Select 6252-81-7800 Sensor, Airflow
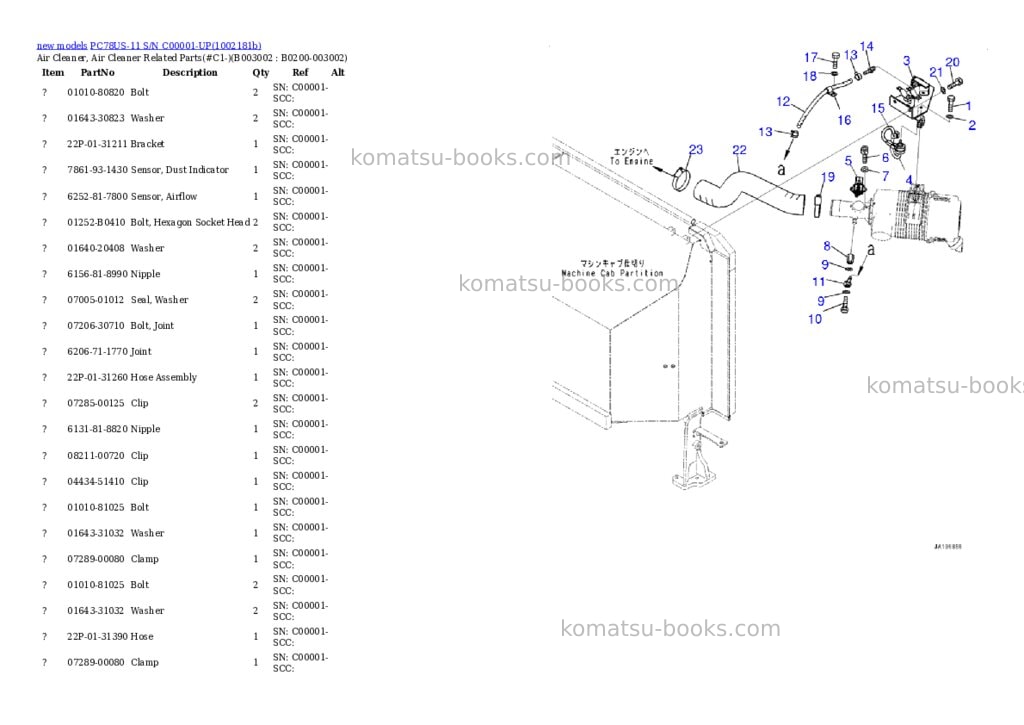This screenshot has height=725, width=1024. pyautogui.click(x=132, y=196)
